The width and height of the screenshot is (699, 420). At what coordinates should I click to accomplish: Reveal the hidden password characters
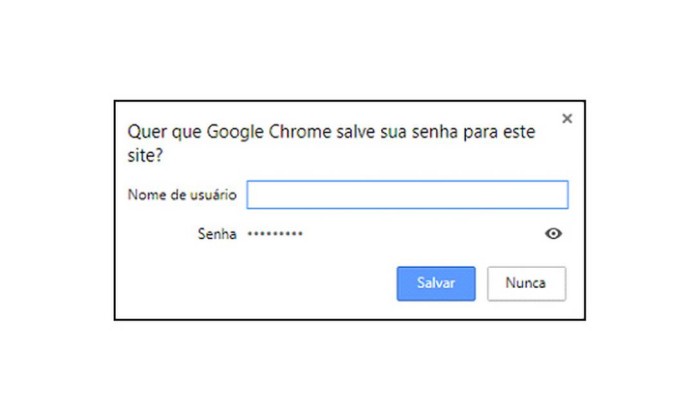pyautogui.click(x=553, y=234)
